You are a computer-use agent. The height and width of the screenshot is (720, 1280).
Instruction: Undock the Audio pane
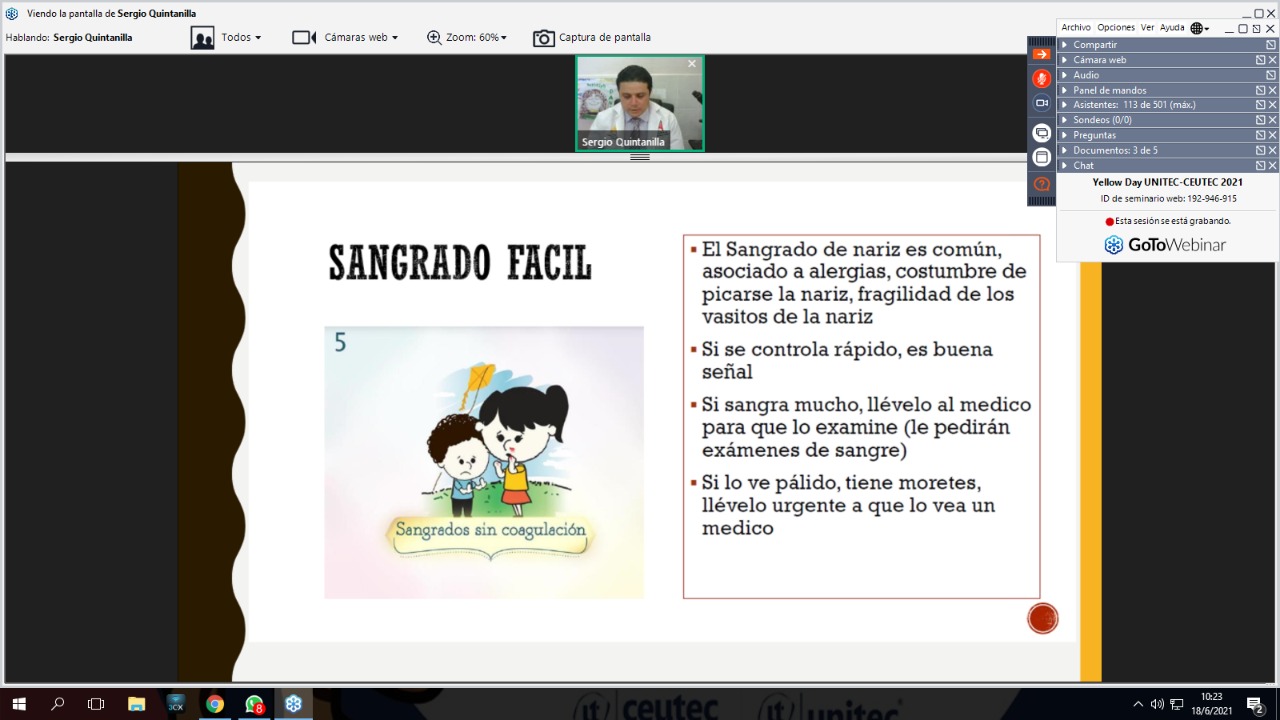tap(1271, 75)
